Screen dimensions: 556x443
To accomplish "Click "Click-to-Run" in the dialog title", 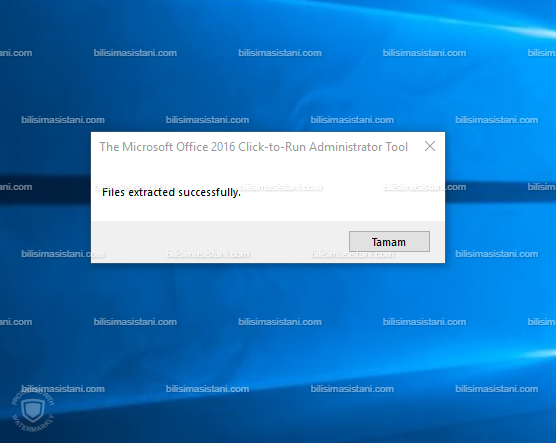I will click(x=272, y=147).
